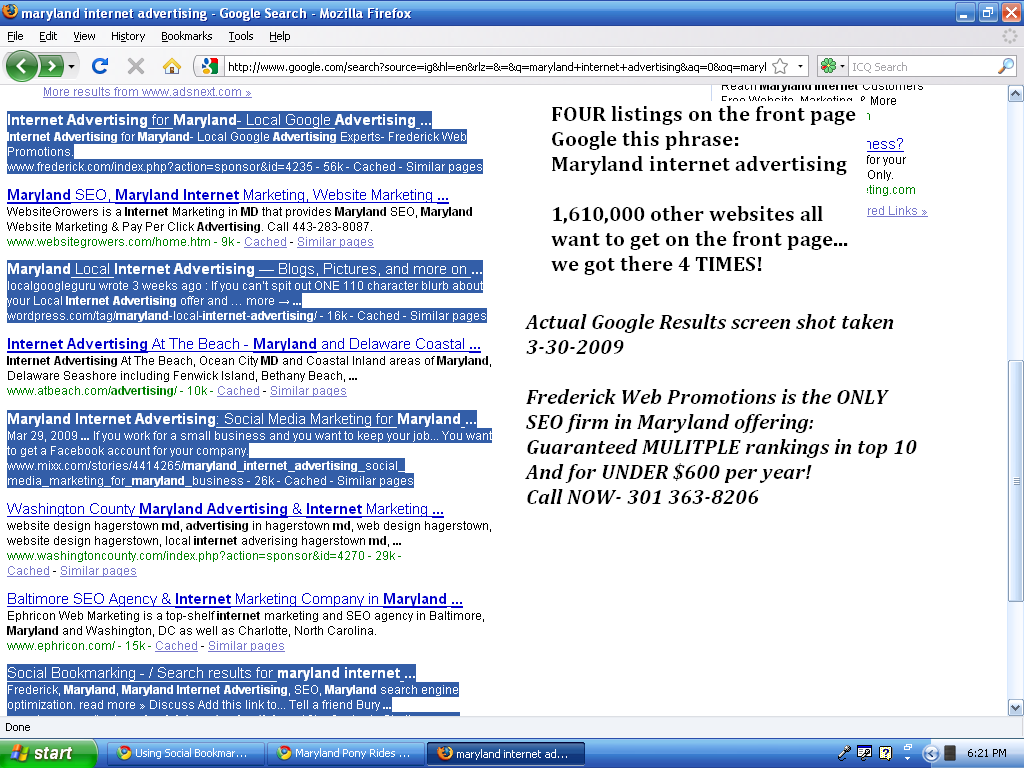Click the ICQ search engine flower icon
Screen dimensions: 1024x768
pos(828,66)
